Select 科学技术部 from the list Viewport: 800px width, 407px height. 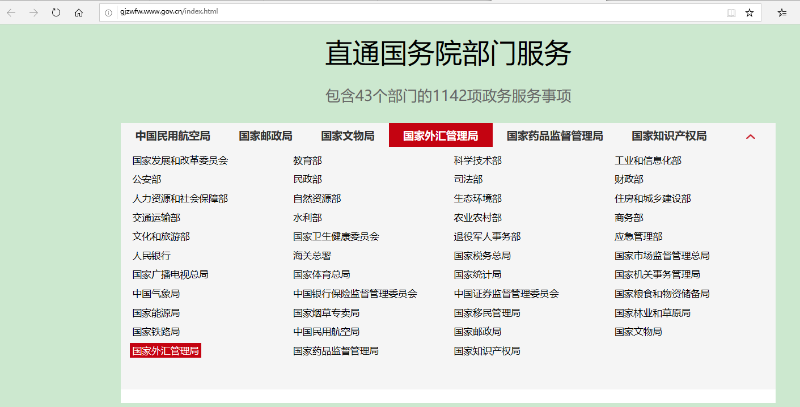477,160
